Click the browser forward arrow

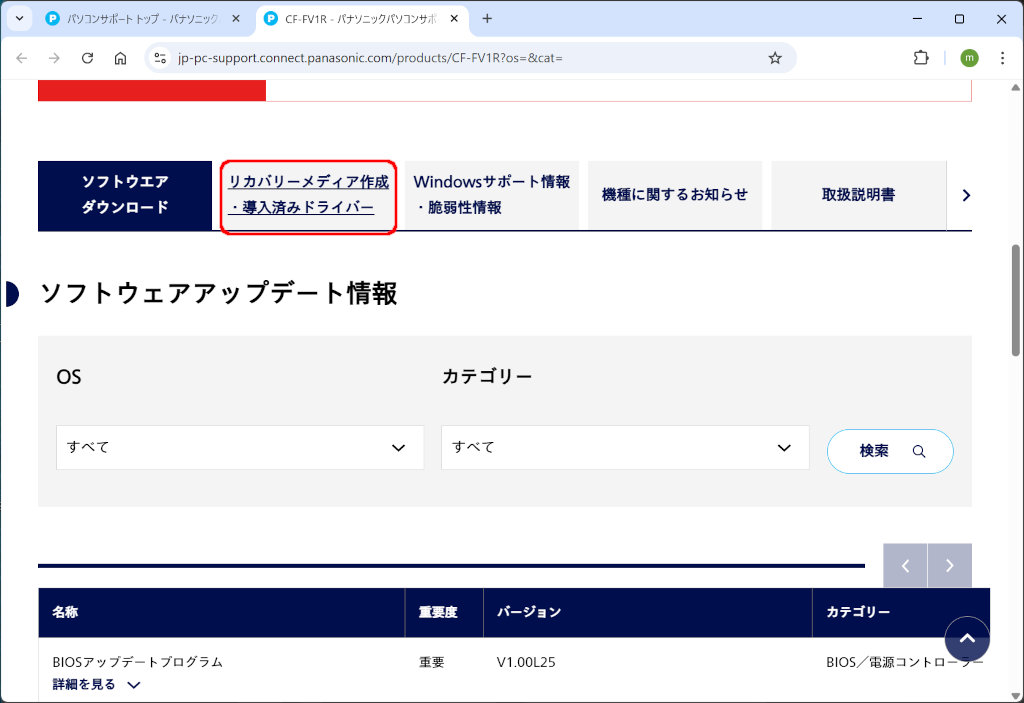click(x=54, y=58)
